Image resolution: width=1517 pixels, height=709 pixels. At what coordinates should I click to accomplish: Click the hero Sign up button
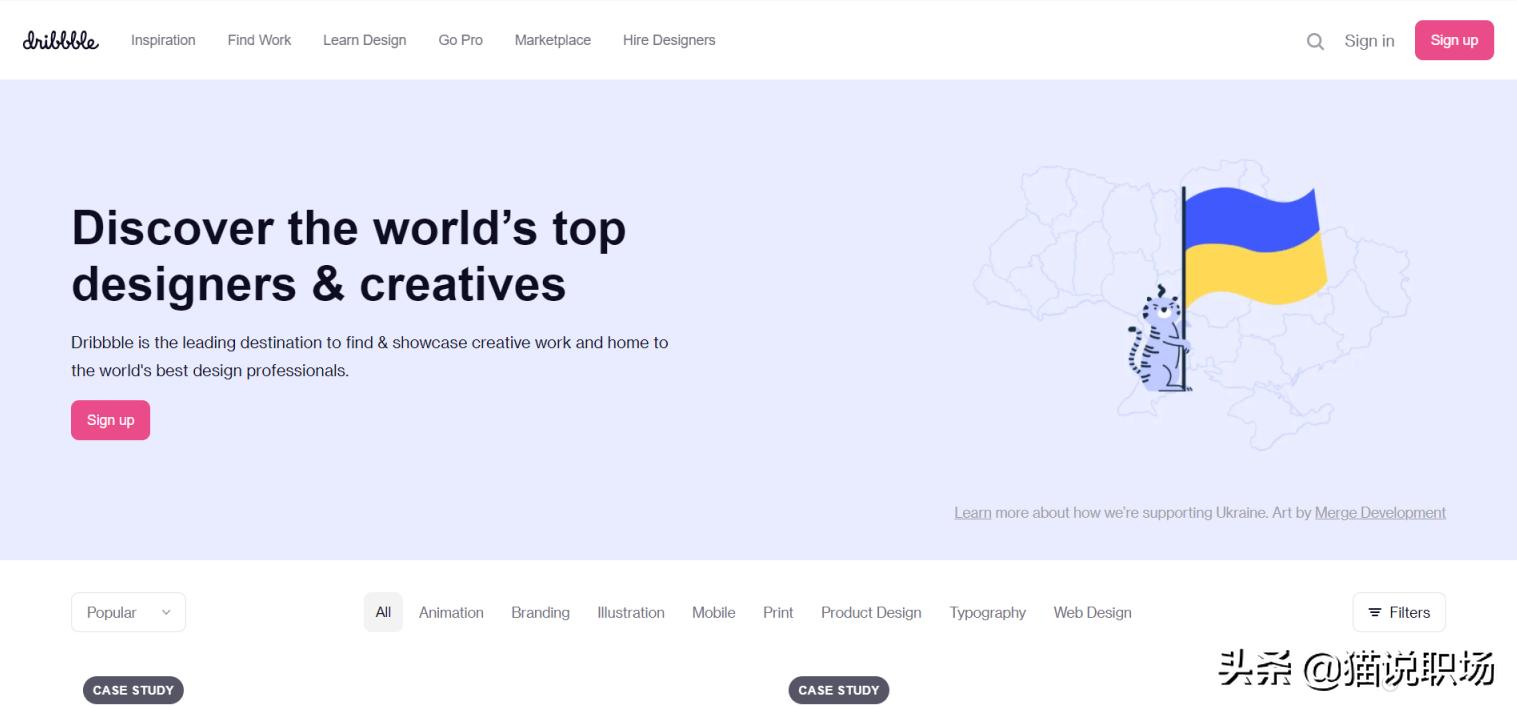[x=110, y=420]
